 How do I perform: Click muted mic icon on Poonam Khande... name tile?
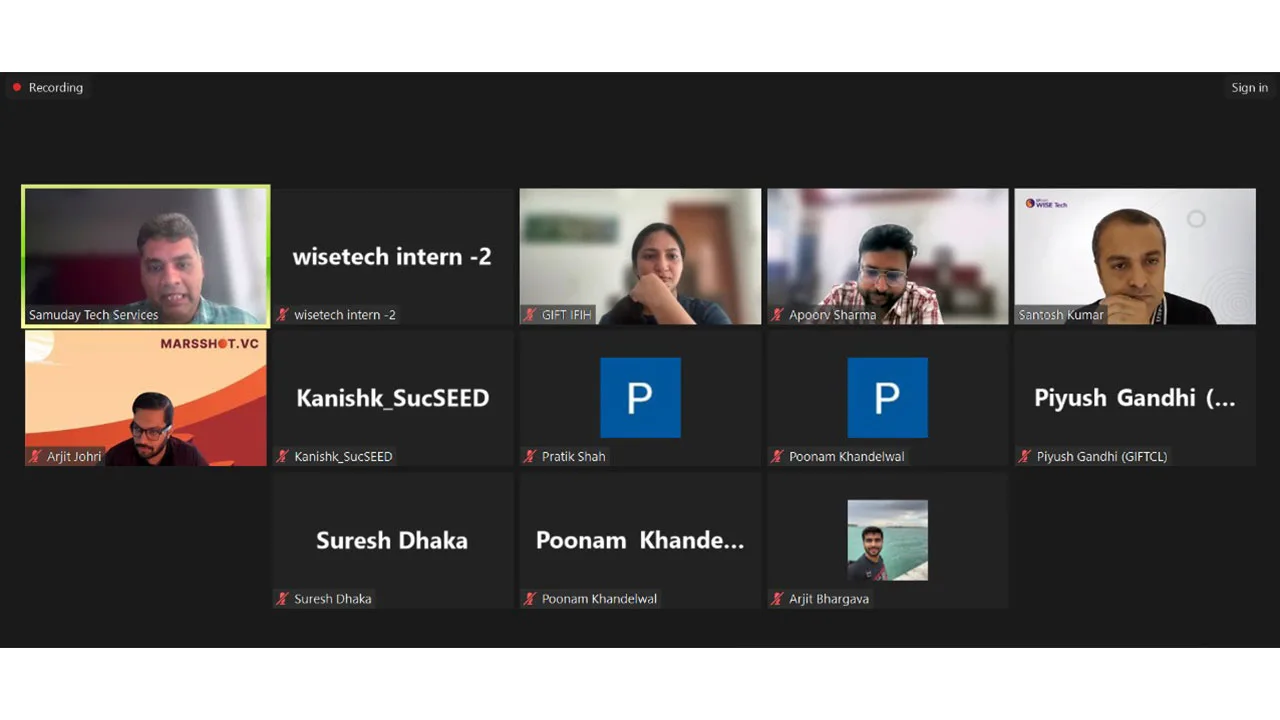coord(531,599)
